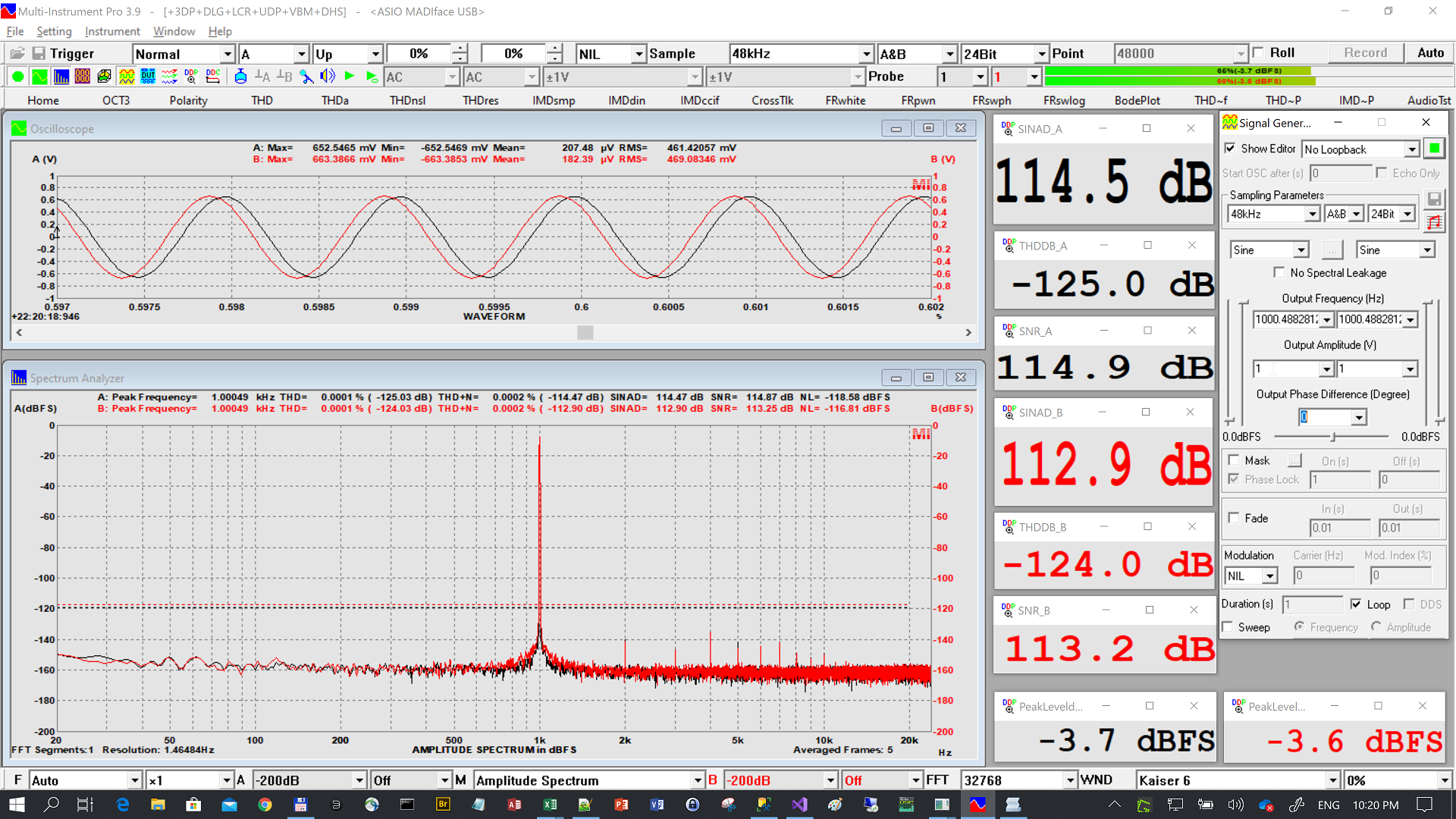Image resolution: width=1456 pixels, height=819 pixels.
Task: Open the No Loopback dropdown
Action: pyautogui.click(x=1412, y=149)
